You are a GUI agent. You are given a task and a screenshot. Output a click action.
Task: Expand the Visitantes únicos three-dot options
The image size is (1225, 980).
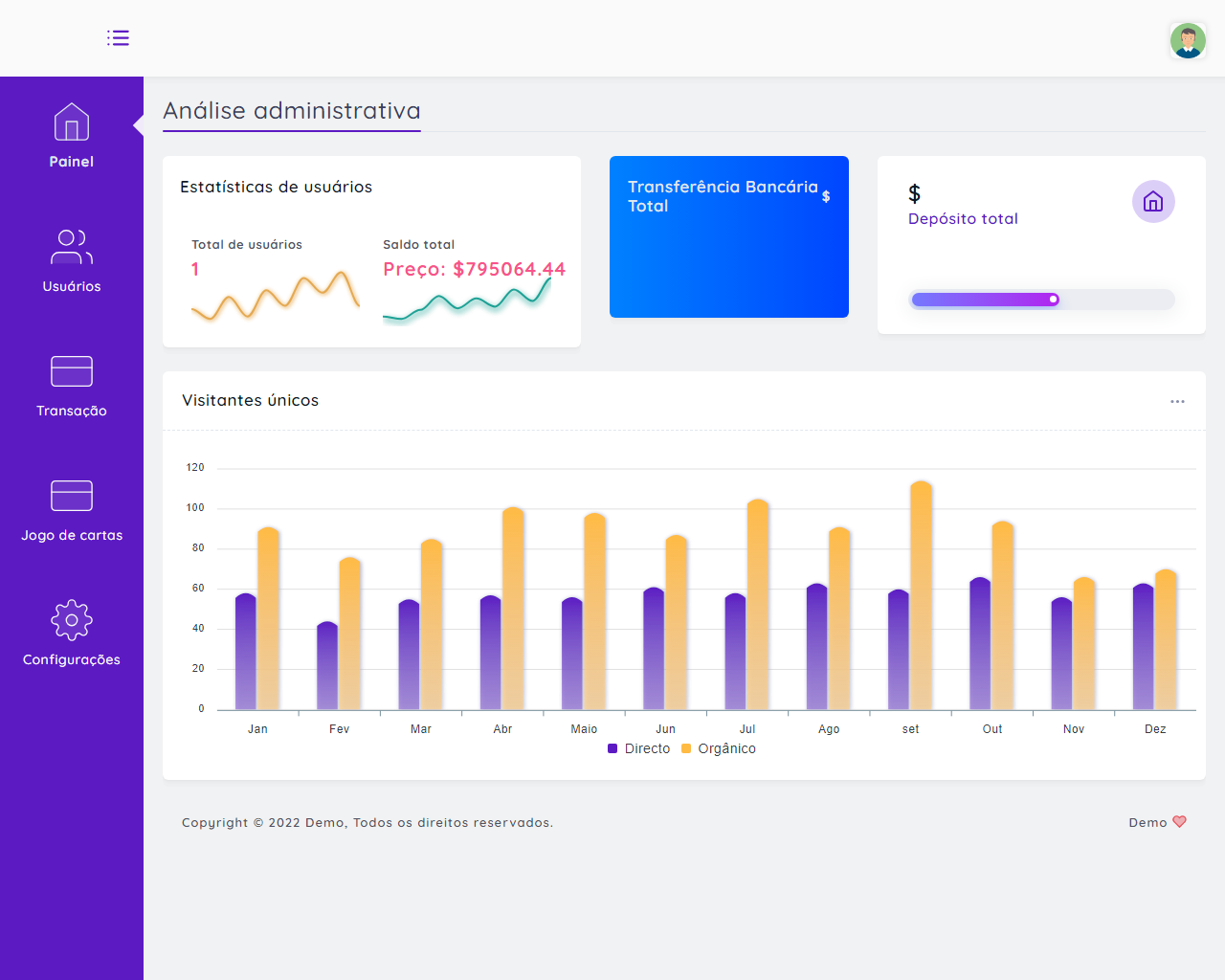coord(1177,401)
